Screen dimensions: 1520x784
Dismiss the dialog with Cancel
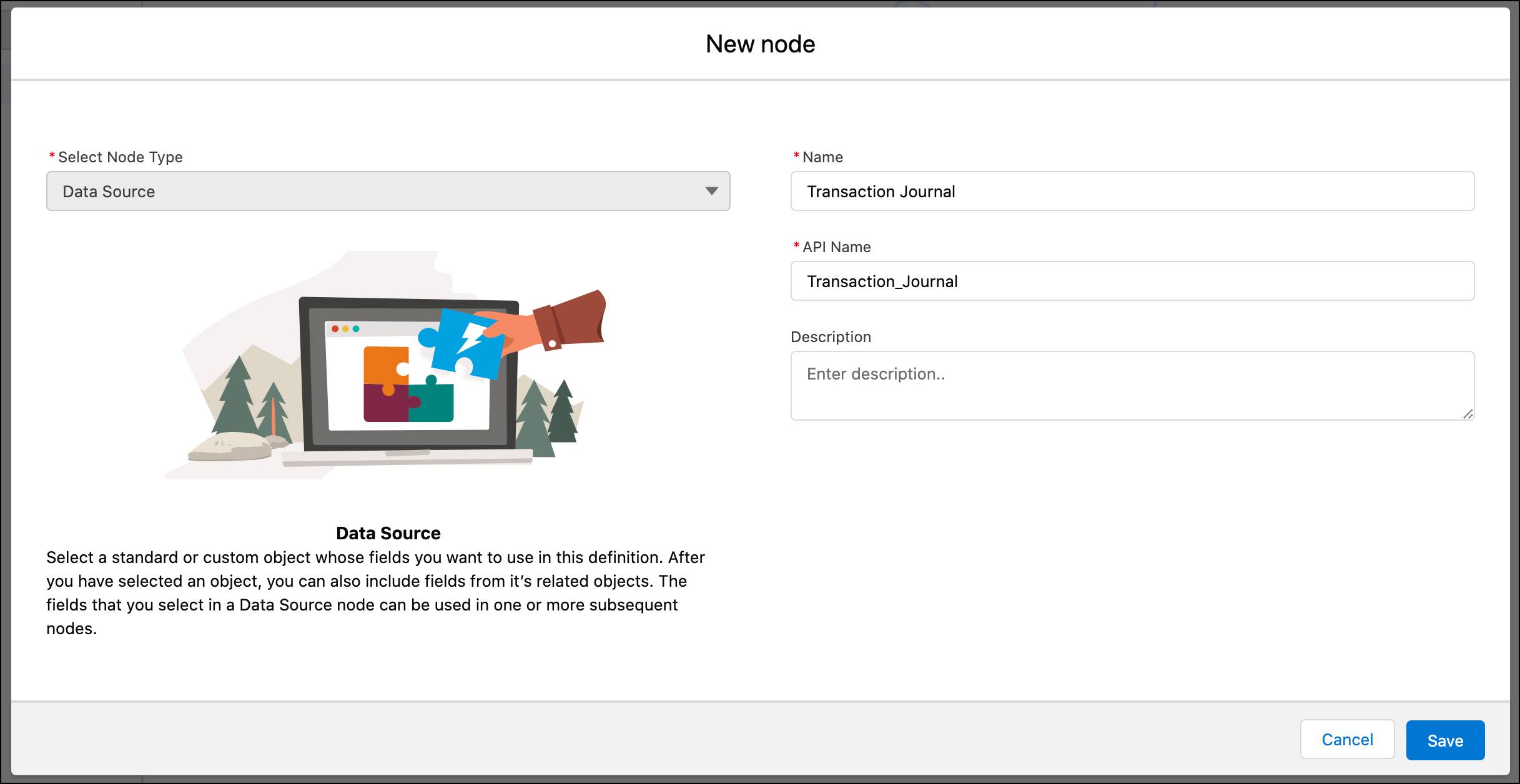coord(1347,739)
